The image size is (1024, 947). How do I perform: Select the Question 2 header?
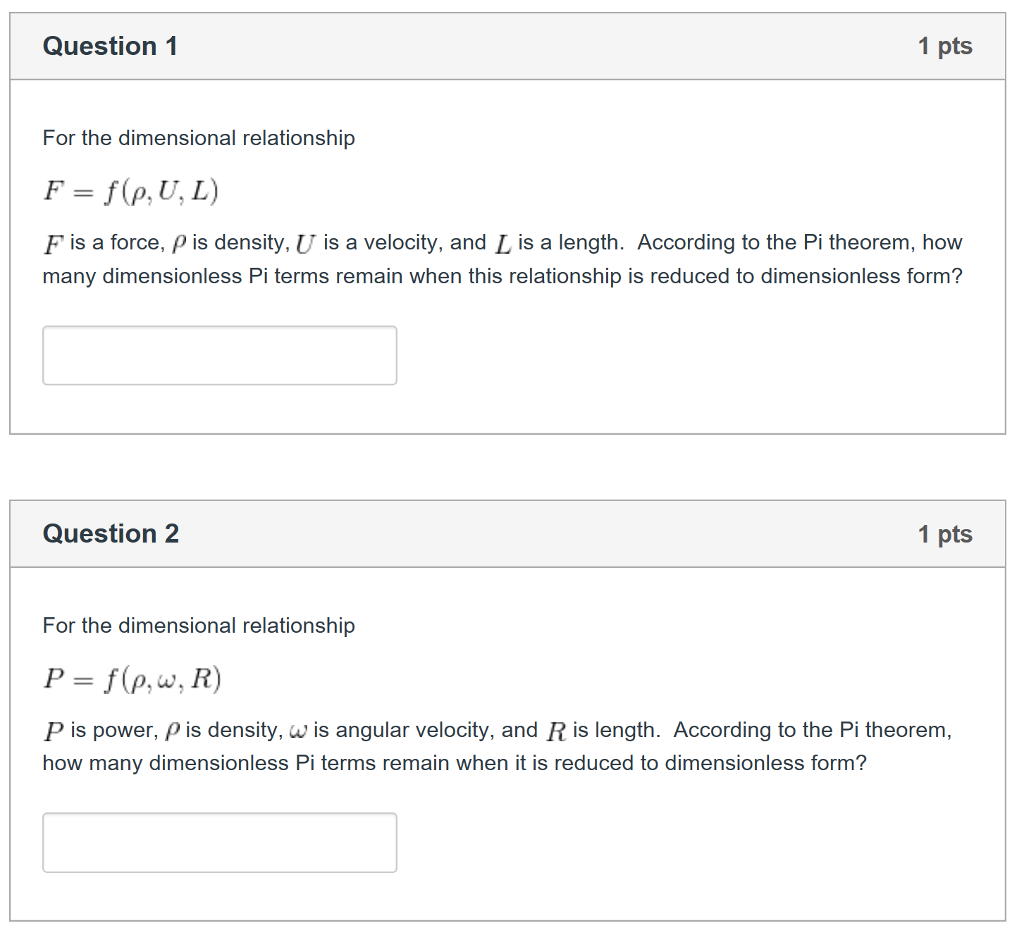coord(110,533)
